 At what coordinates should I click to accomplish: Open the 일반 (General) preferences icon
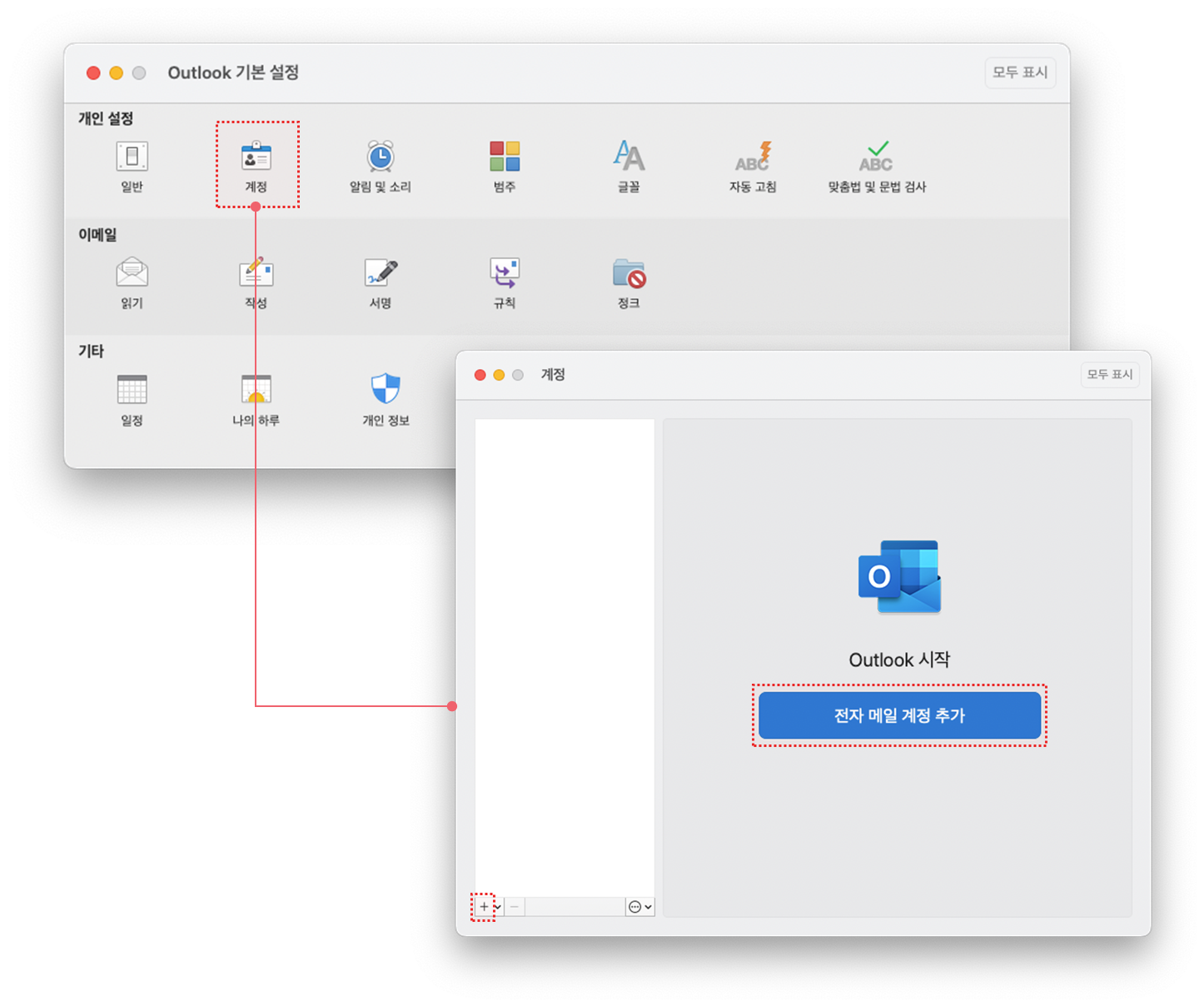(x=132, y=157)
